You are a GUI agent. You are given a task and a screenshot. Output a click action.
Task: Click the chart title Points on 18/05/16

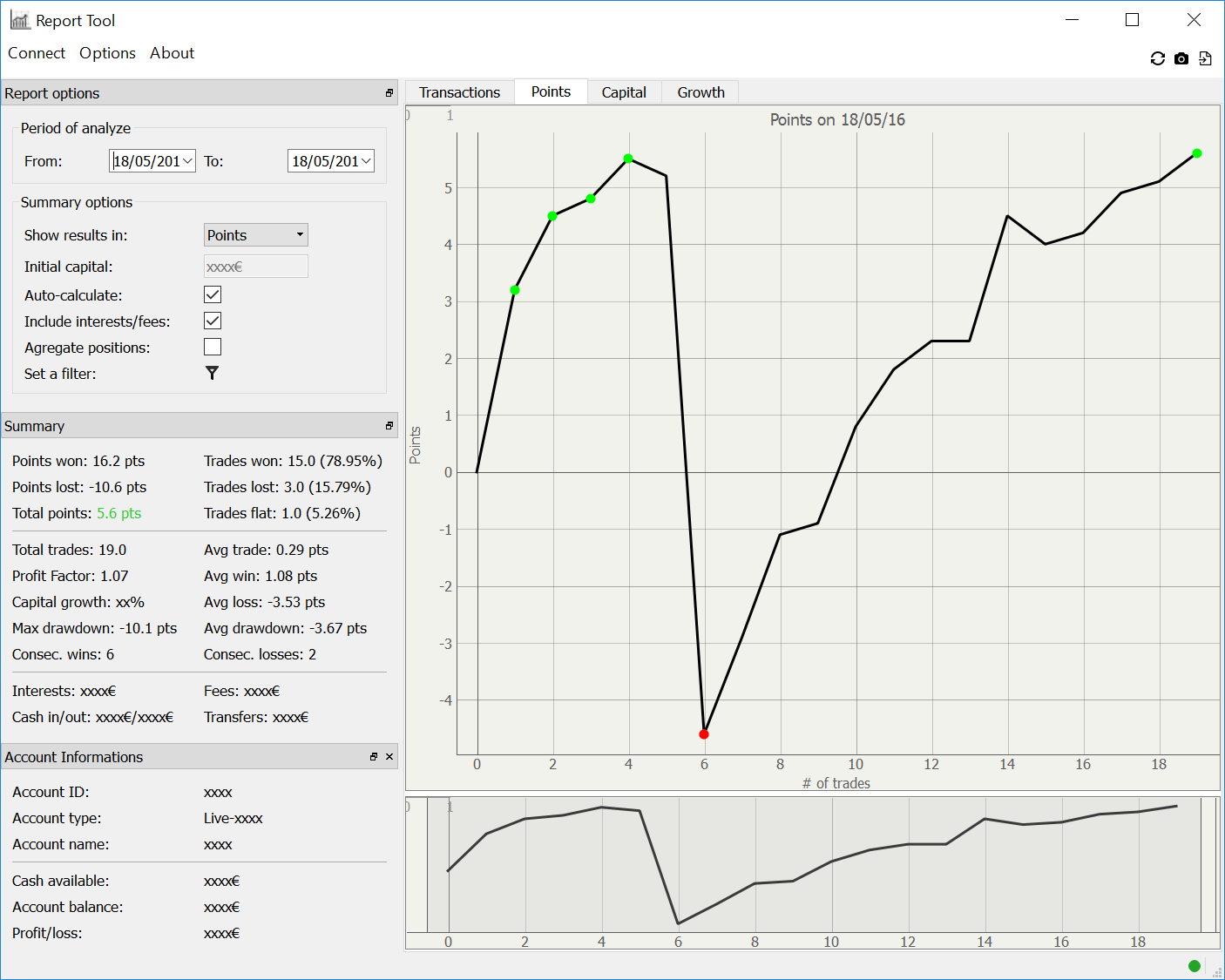[x=837, y=119]
